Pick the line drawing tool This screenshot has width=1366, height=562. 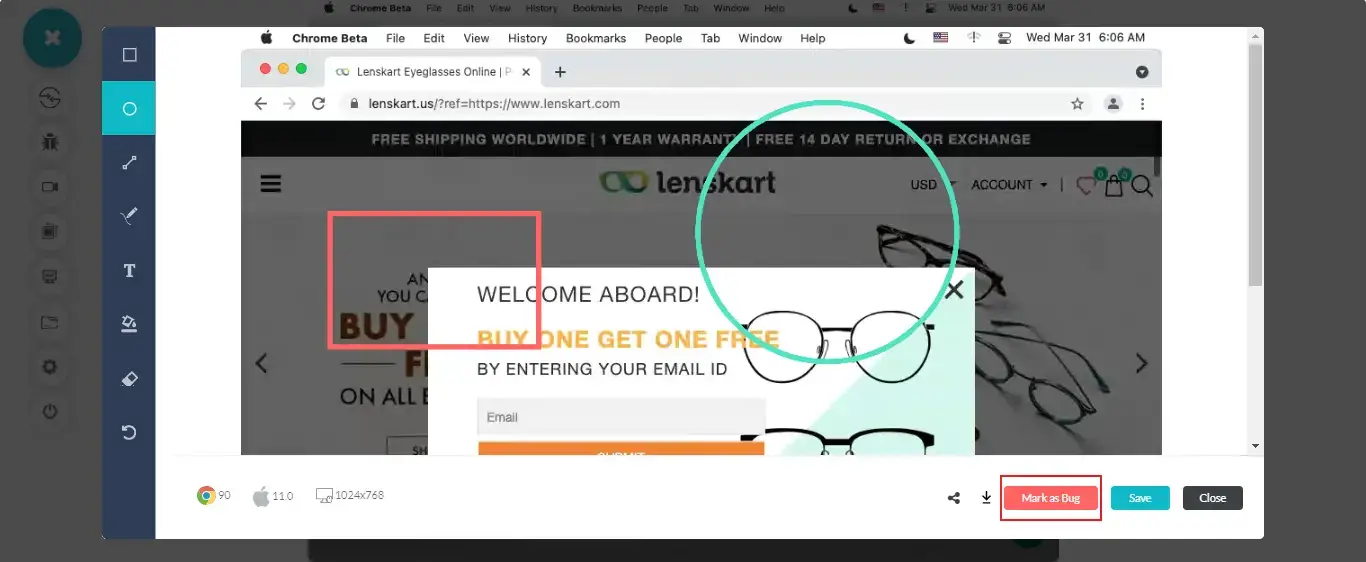129,163
